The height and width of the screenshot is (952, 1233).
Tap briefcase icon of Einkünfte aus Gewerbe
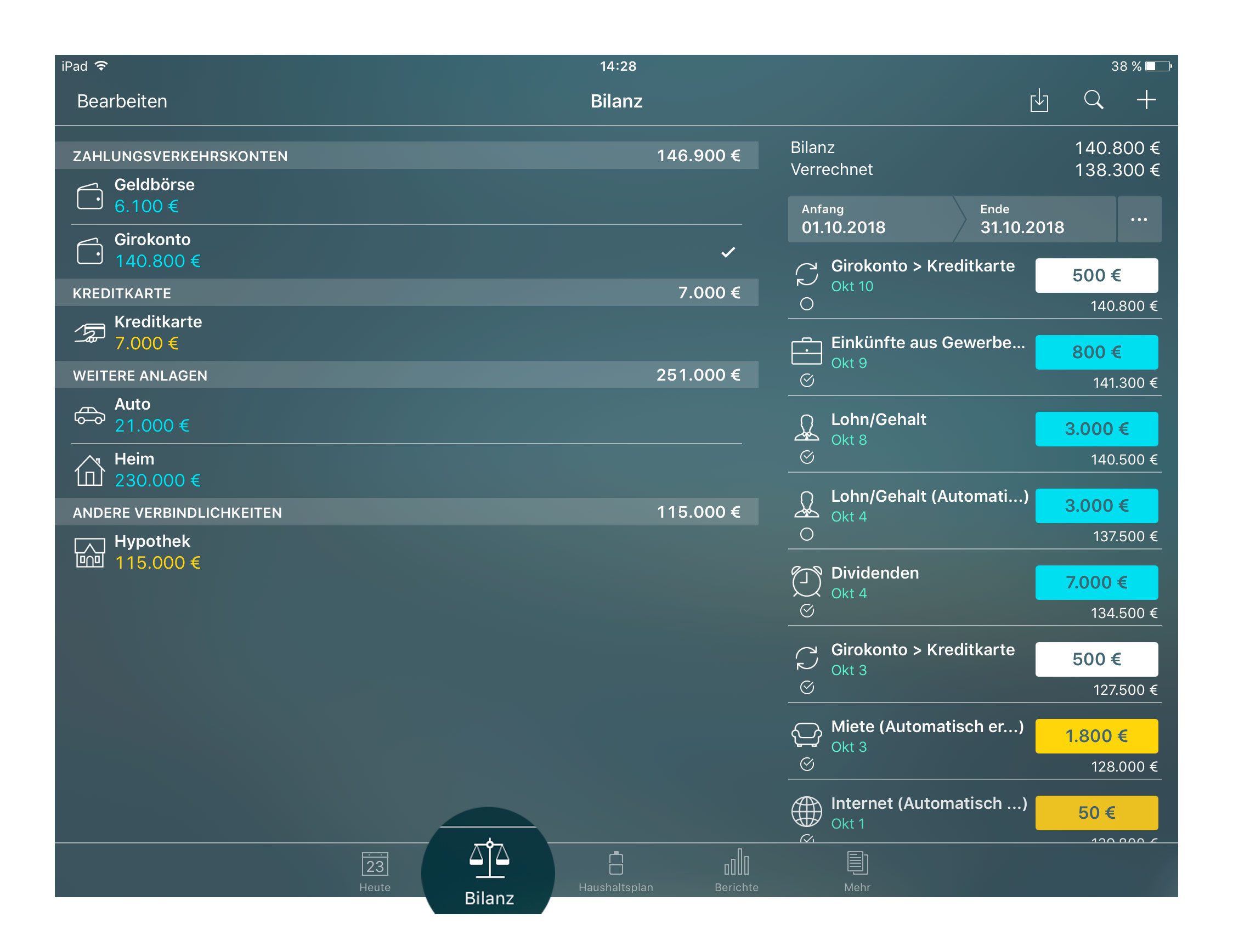[x=807, y=351]
